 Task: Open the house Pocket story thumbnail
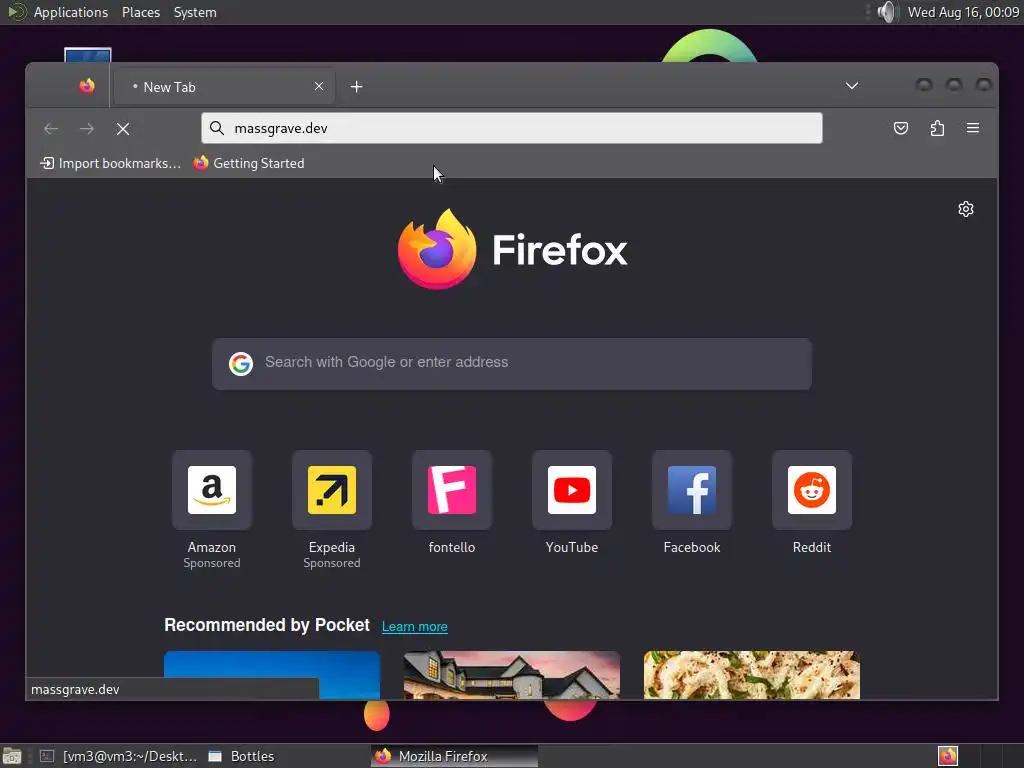(512, 675)
